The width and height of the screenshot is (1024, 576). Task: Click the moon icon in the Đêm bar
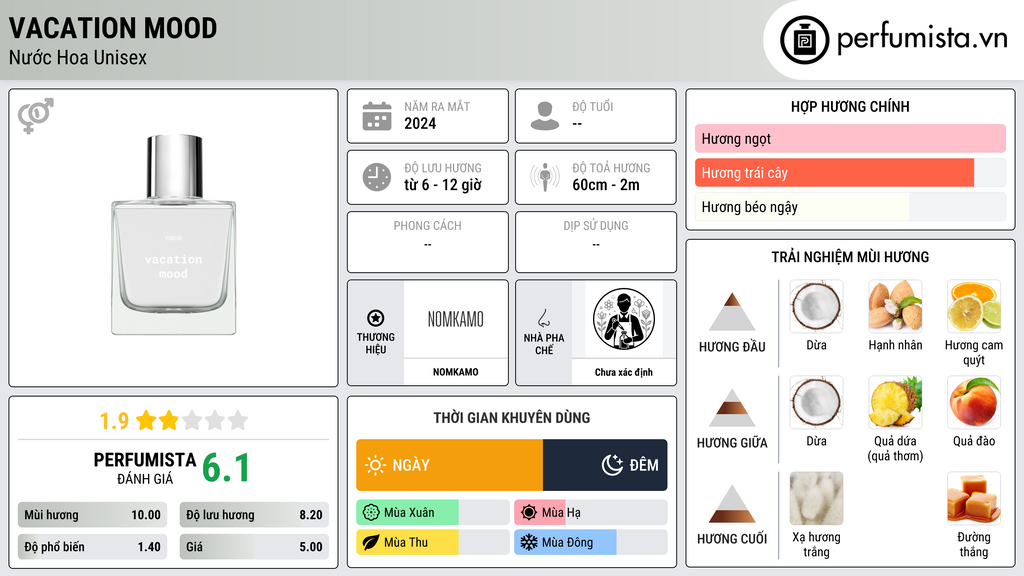612,465
